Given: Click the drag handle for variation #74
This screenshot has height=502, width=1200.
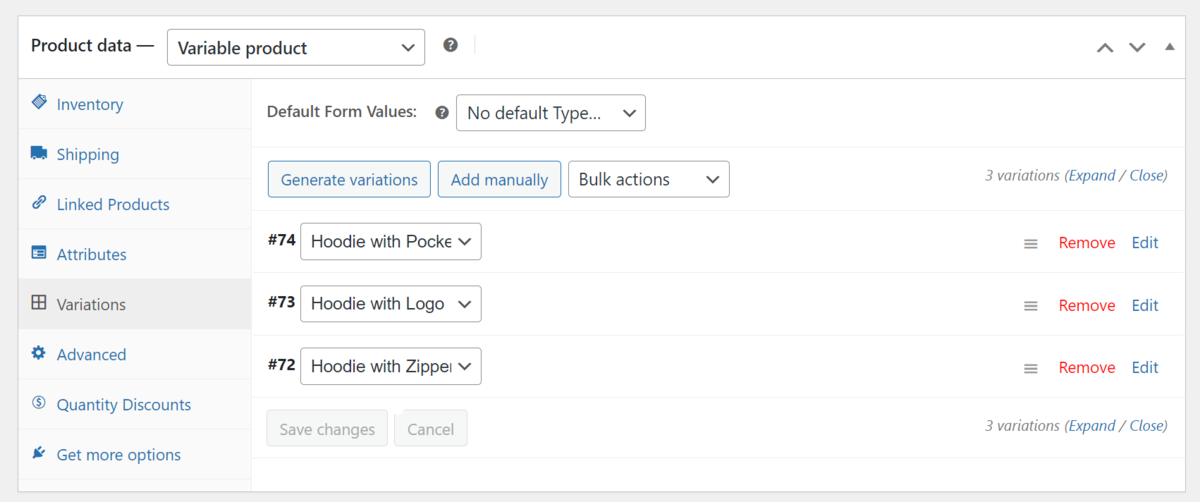Looking at the screenshot, I should click(1031, 243).
